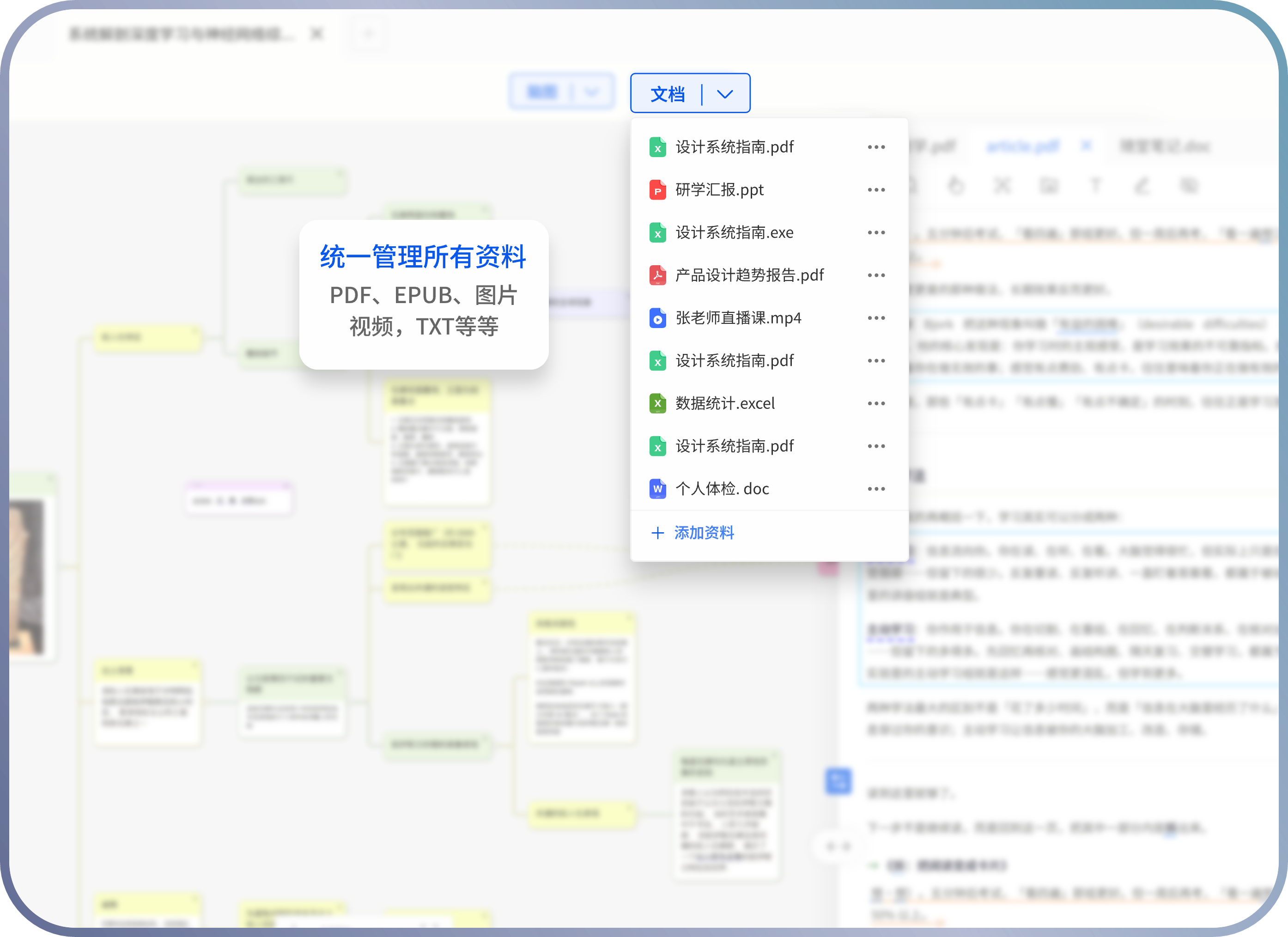Switch to the article.pdf tab
The height and width of the screenshot is (937, 1288).
point(1023,146)
